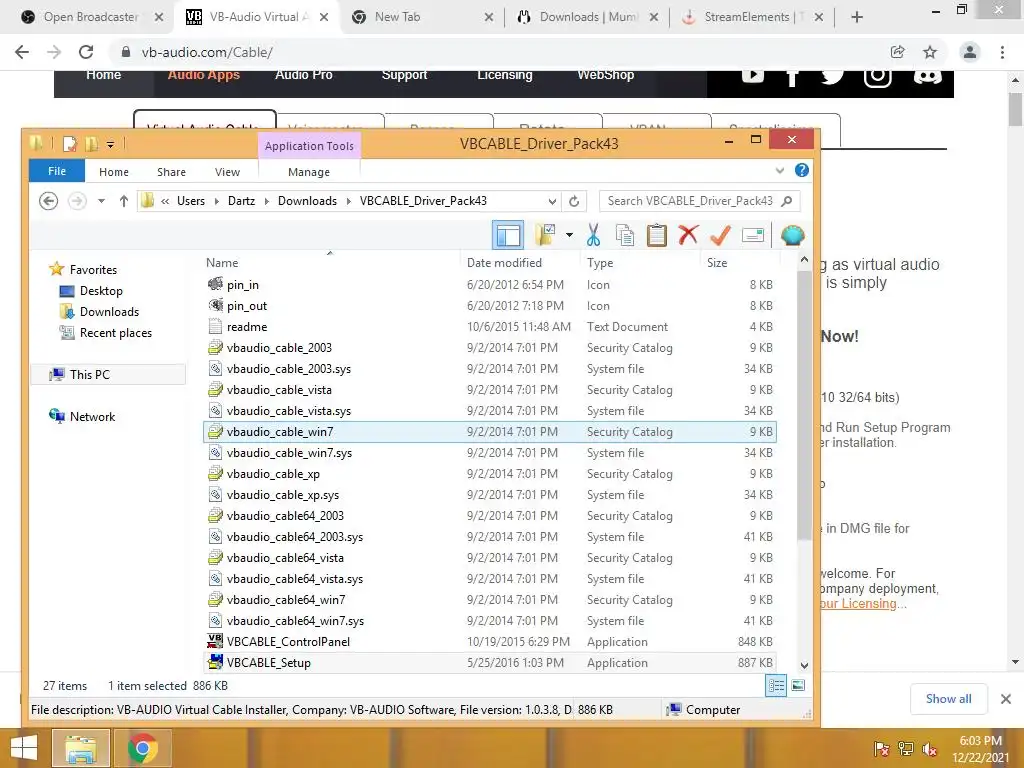The width and height of the screenshot is (1024, 768).
Task: Open the Share ribbon tab
Action: tap(171, 172)
